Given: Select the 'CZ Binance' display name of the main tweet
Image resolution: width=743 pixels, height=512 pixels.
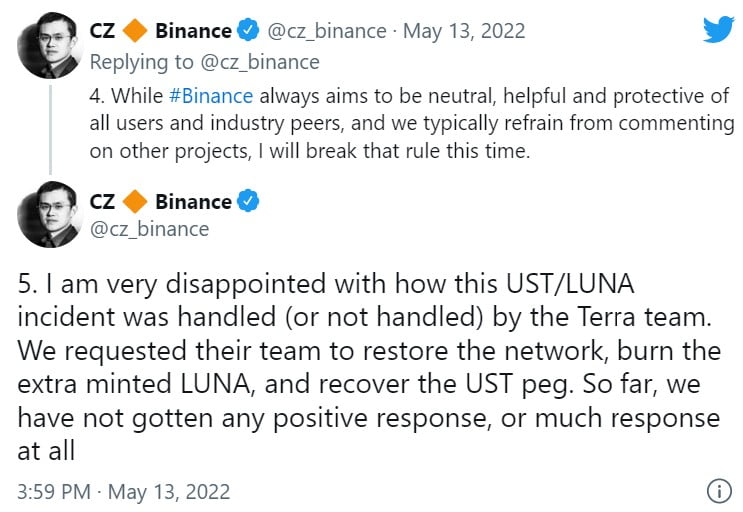Looking at the screenshot, I should 160,201.
